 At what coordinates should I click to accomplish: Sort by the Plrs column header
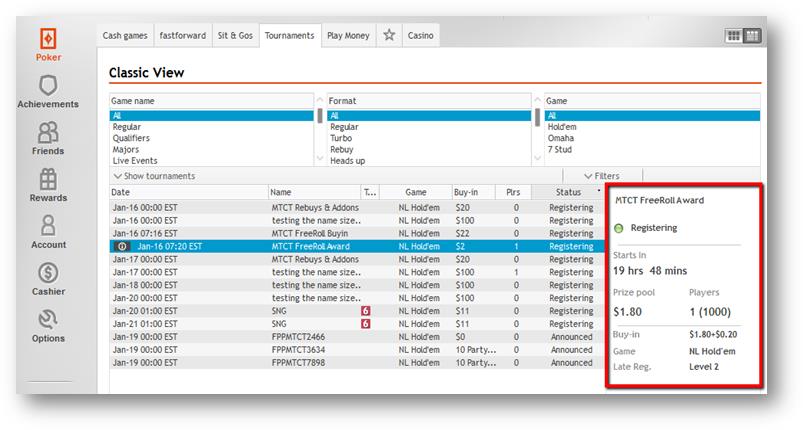point(513,192)
